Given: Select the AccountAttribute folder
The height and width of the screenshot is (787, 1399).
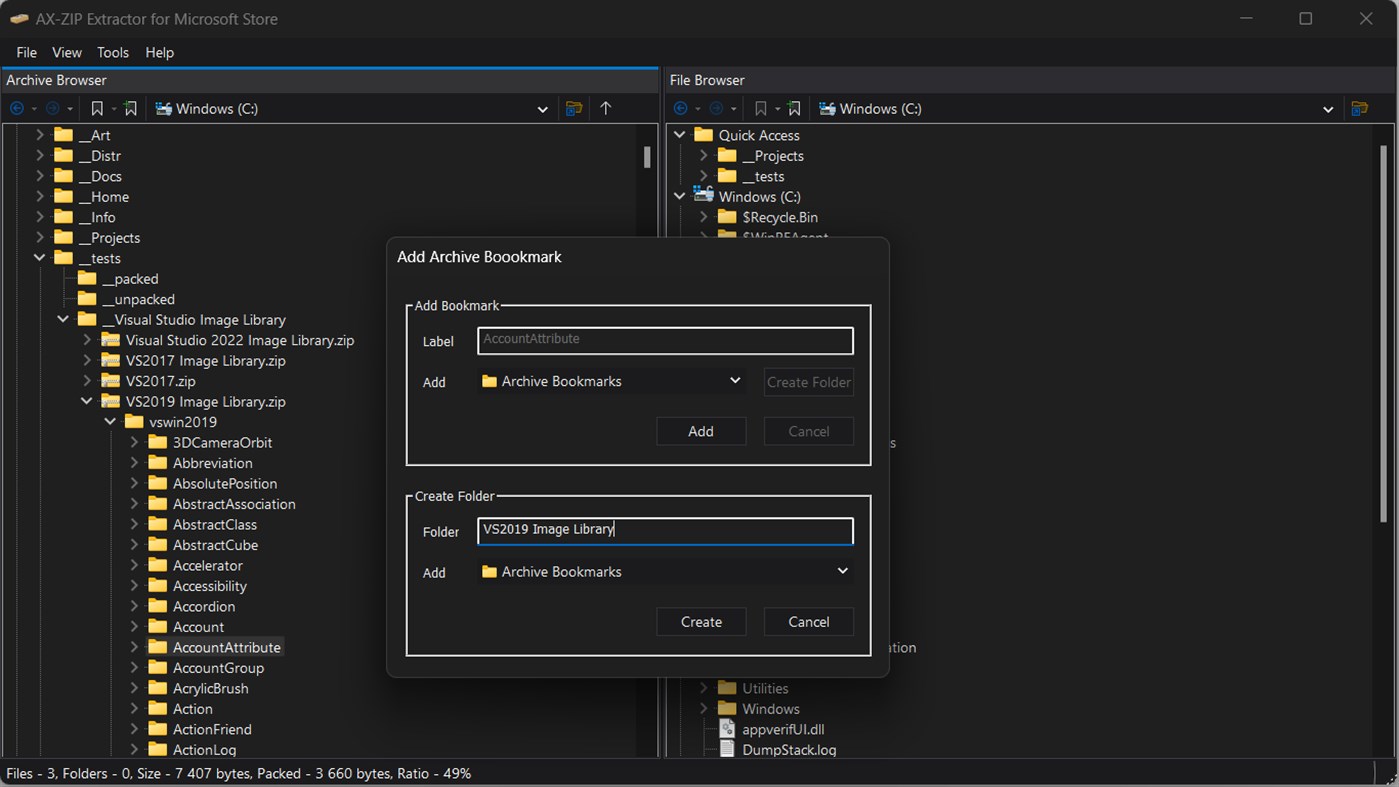Looking at the screenshot, I should [x=227, y=647].
